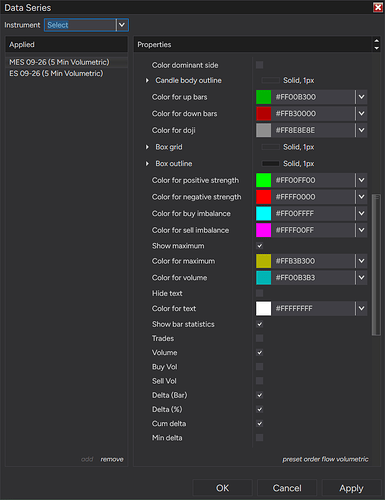385x500 pixels.
Task: Click the bright green positive strength swatch
Action: point(263,180)
